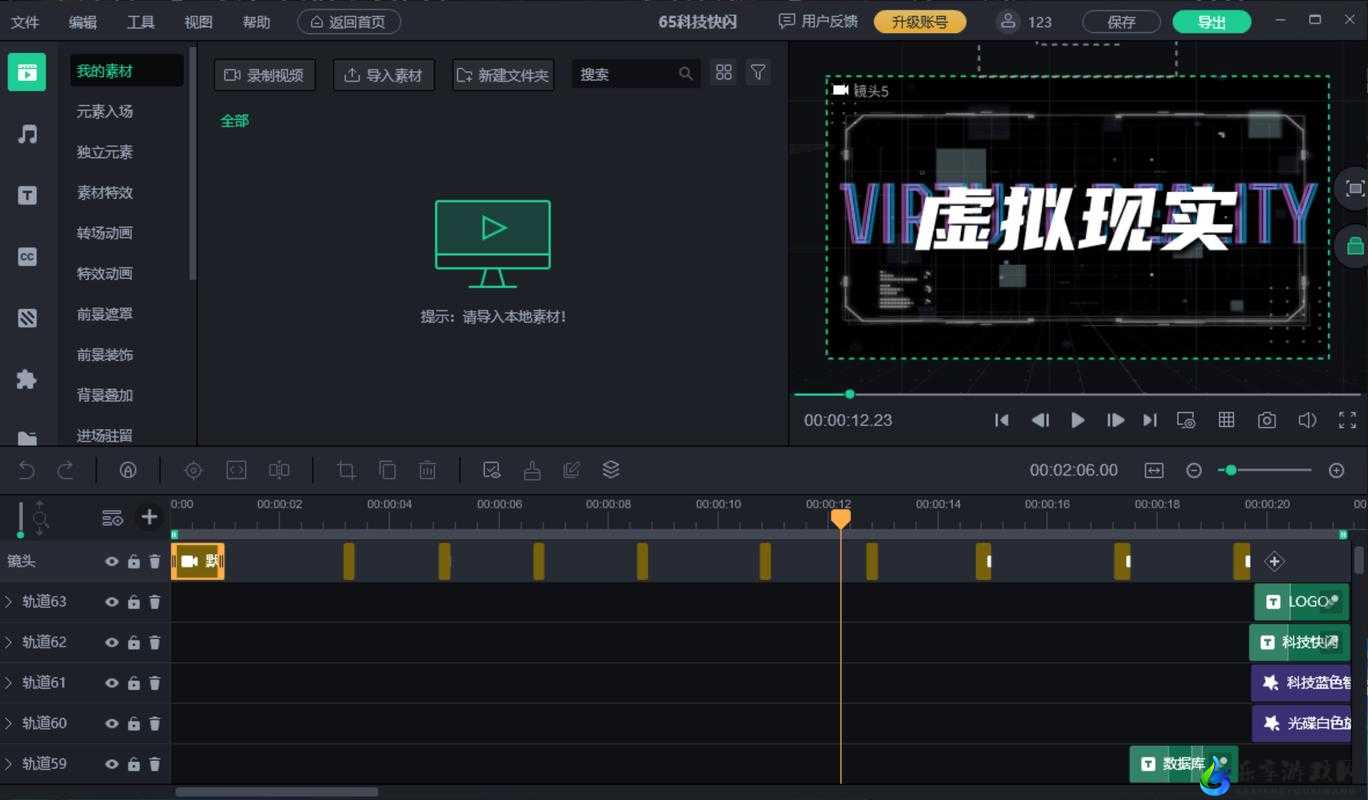
Task: Click the bracketed frame toolbar icon
Action: 236,470
